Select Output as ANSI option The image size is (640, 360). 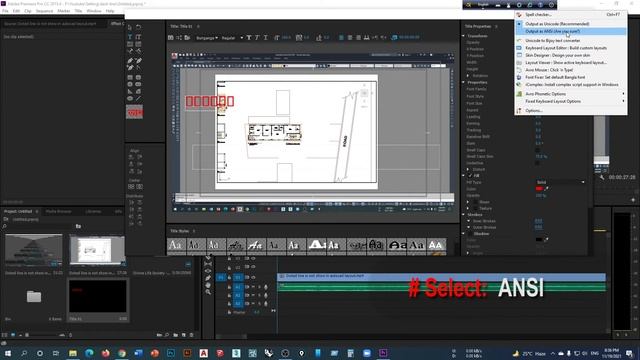click(x=571, y=31)
